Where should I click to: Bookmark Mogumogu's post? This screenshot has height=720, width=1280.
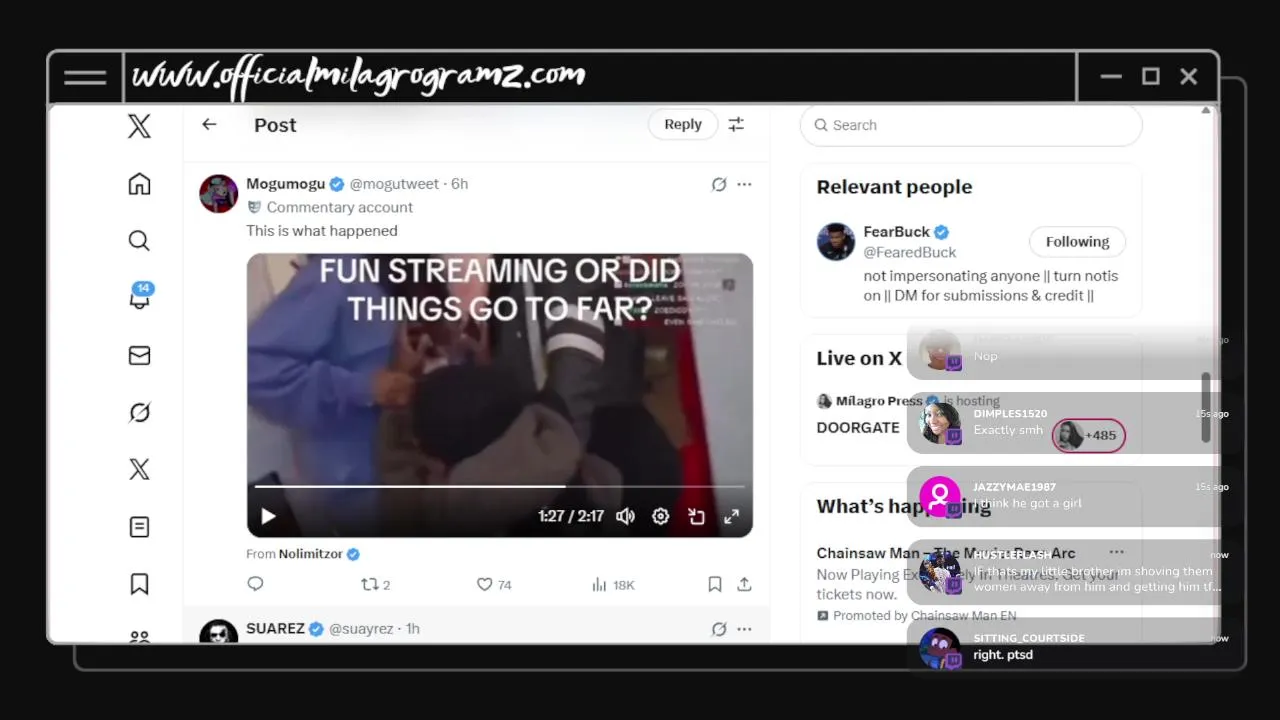tap(715, 584)
